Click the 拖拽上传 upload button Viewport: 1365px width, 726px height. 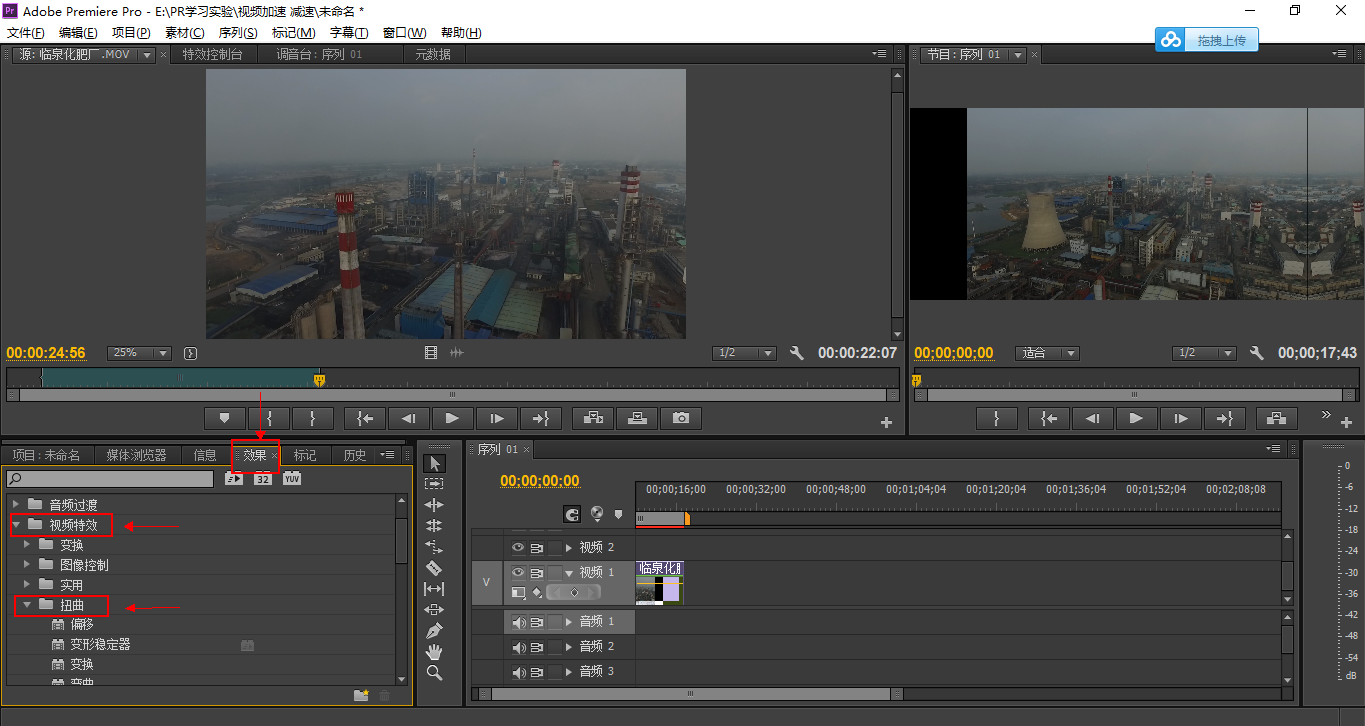click(x=1207, y=40)
